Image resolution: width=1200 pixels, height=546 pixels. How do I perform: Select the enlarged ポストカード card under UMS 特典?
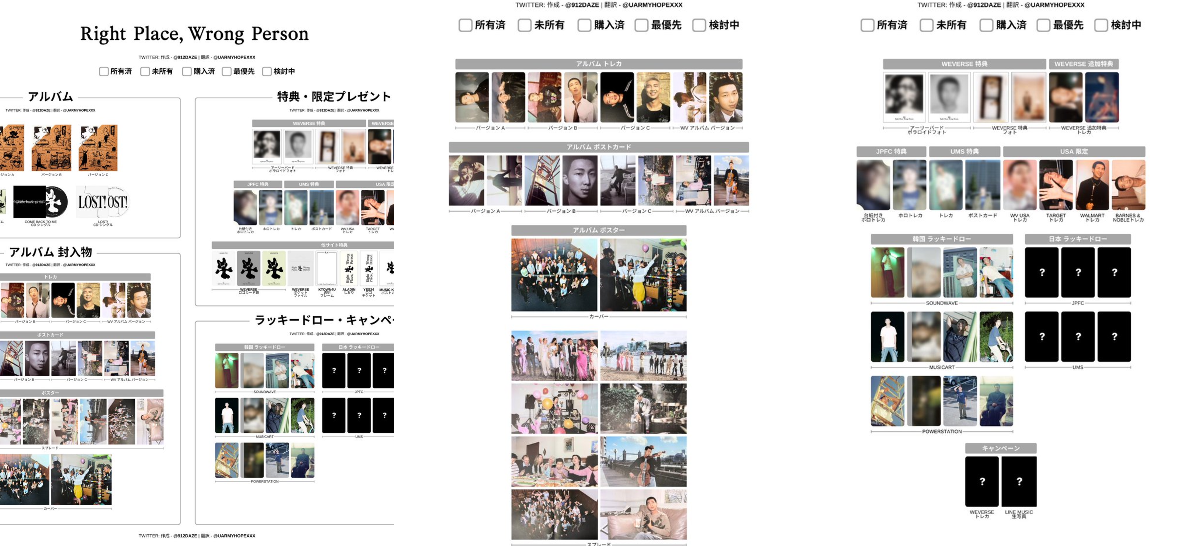983,184
